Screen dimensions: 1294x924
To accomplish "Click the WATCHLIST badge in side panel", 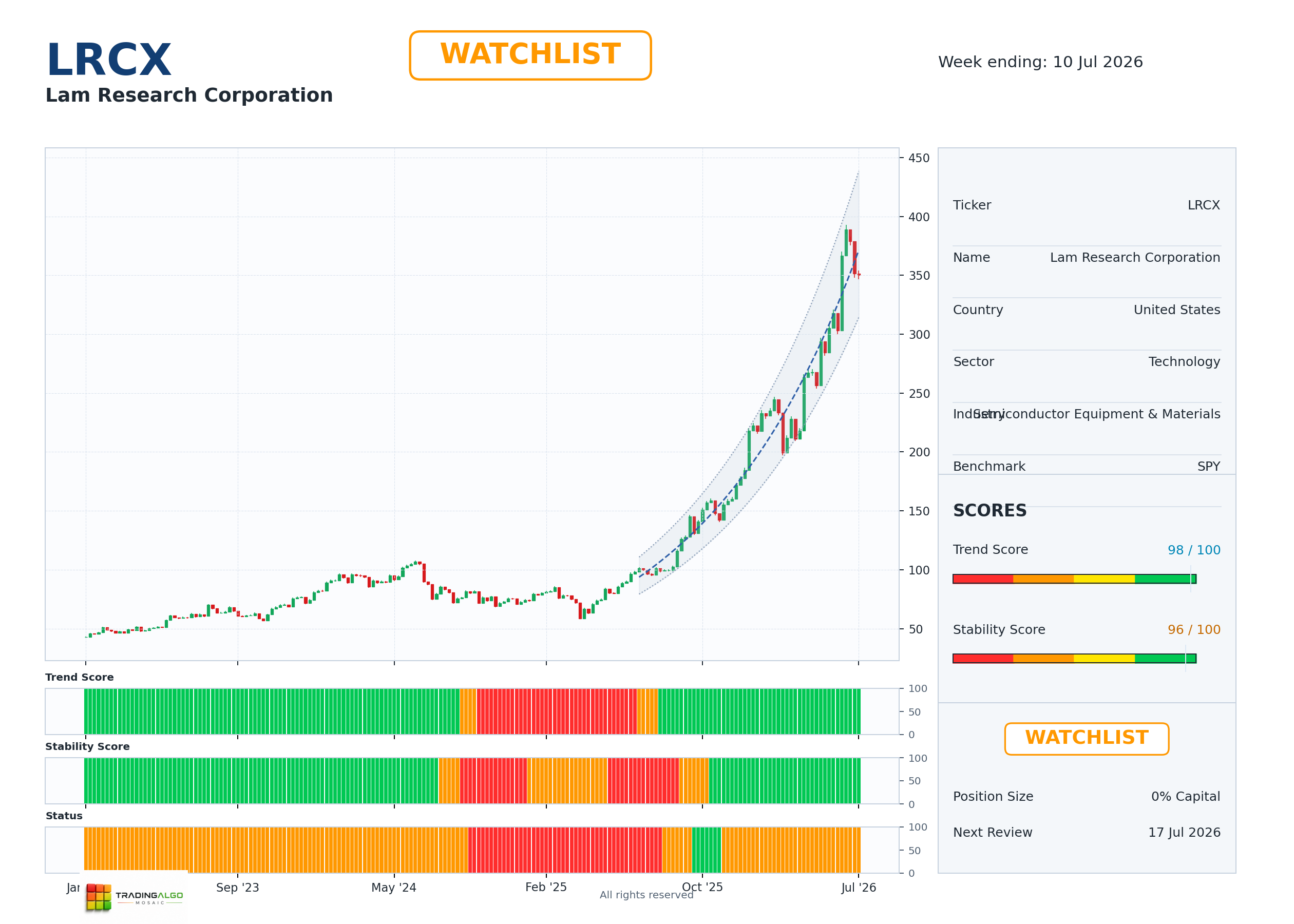I will [1087, 739].
